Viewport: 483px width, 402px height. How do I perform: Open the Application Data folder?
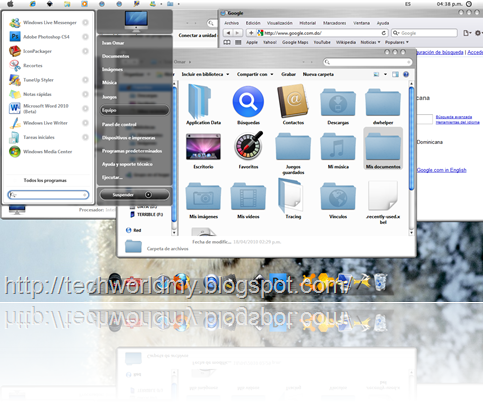point(203,105)
